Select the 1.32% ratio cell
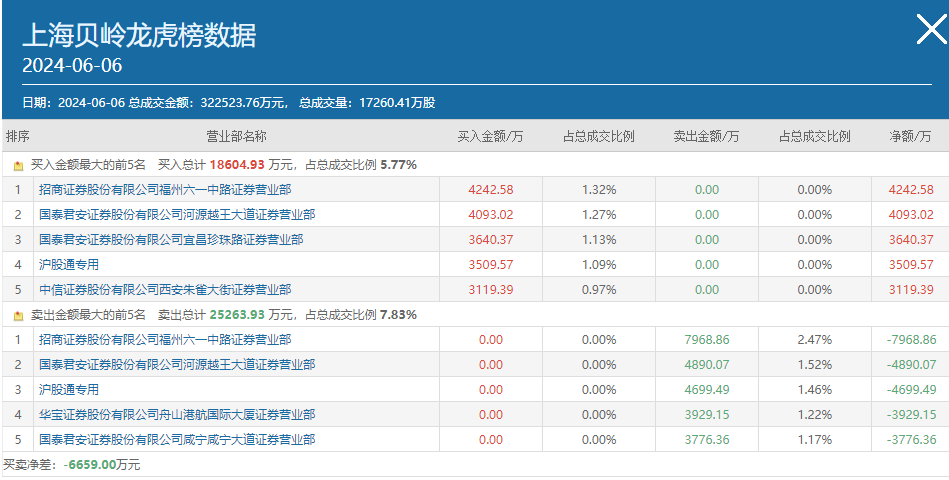949x480 pixels. 599,189
